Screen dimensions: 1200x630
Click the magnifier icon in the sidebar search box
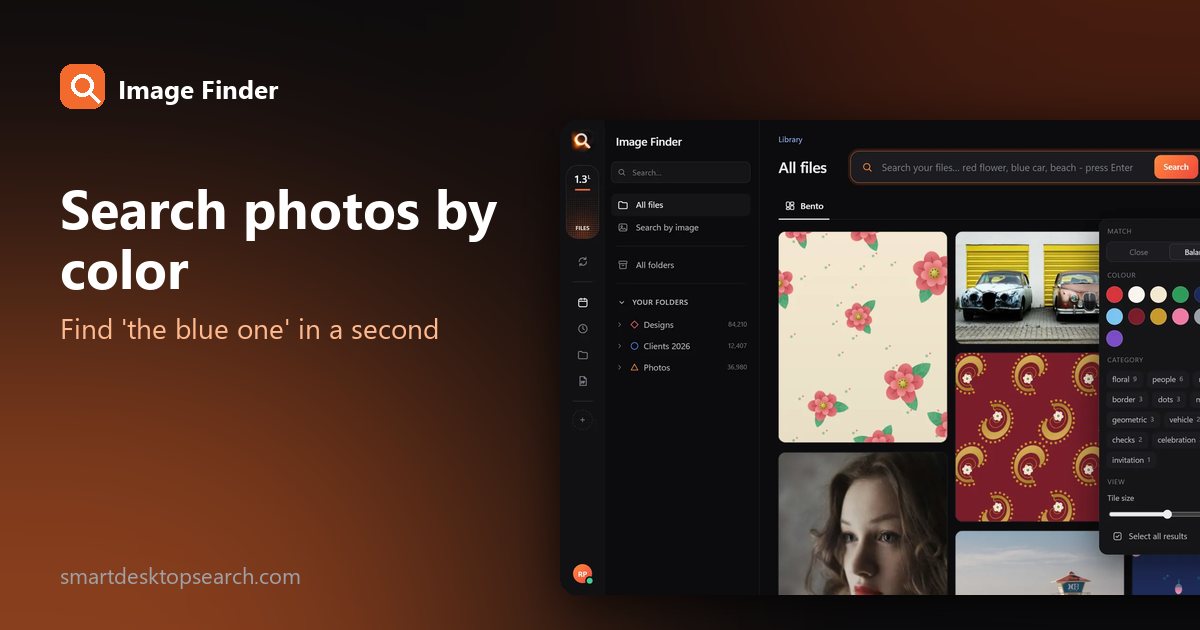622,173
